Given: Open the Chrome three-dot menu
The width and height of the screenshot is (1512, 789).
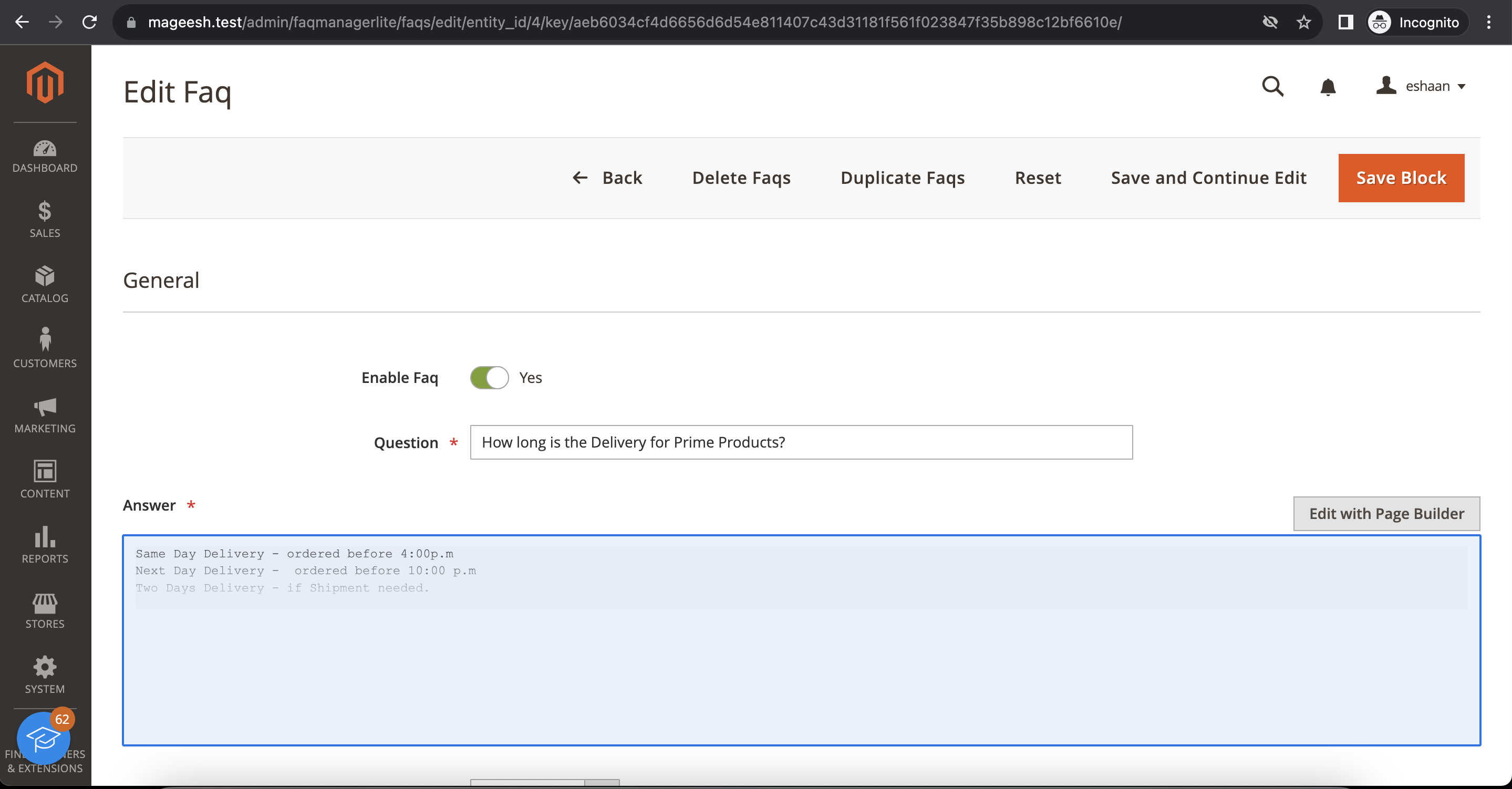Looking at the screenshot, I should [1488, 22].
